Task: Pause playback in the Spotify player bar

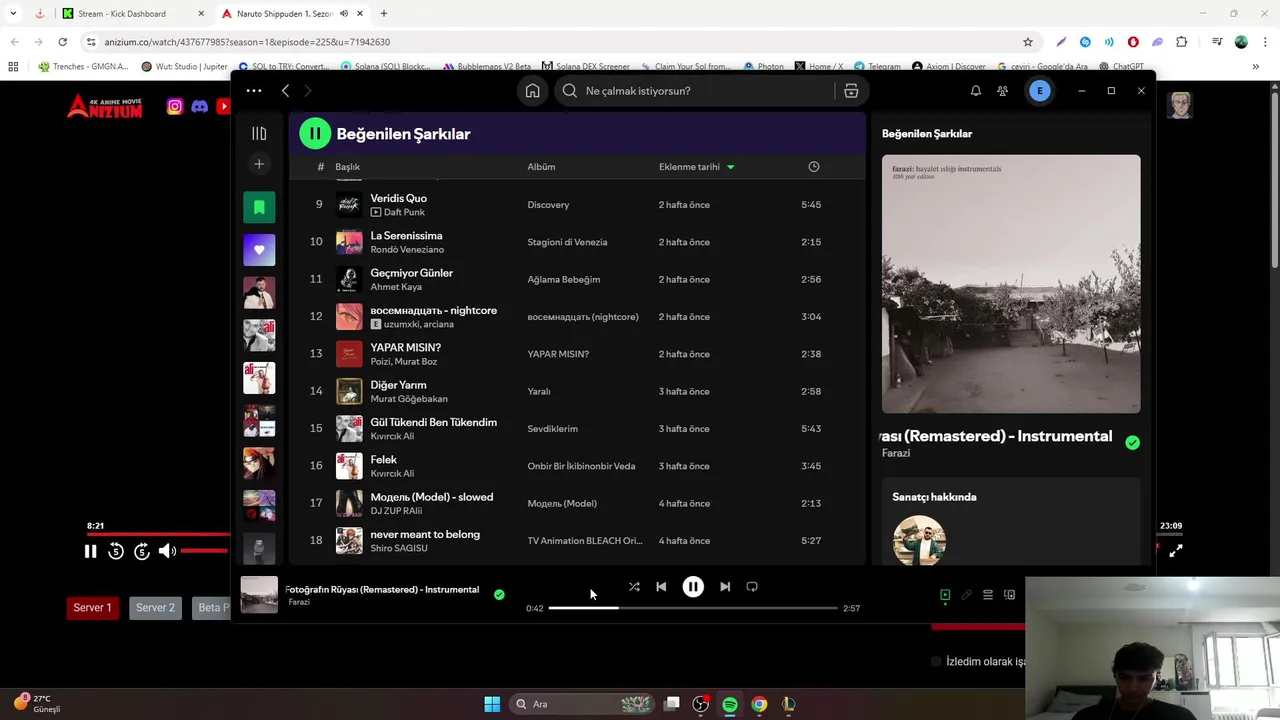Action: pos(693,587)
